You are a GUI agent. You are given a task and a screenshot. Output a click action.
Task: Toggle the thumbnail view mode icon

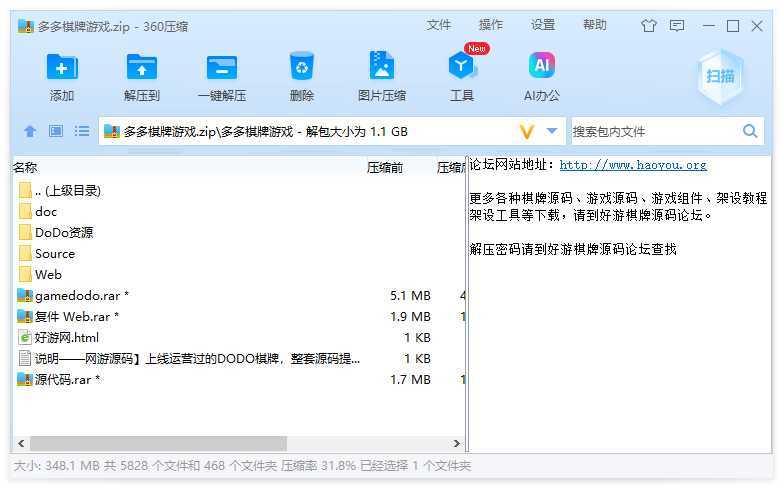pyautogui.click(x=56, y=131)
